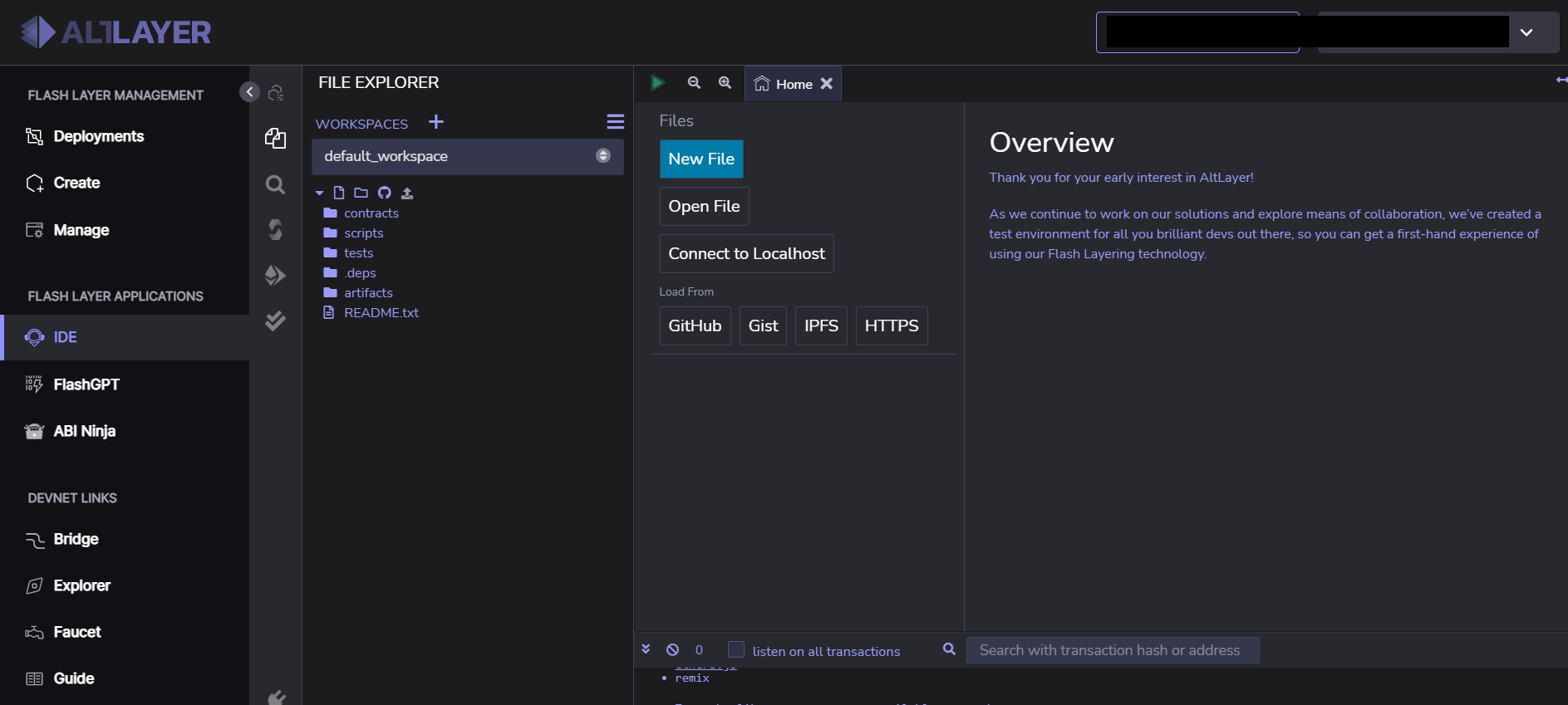Open the Search in files icon

pos(275,184)
